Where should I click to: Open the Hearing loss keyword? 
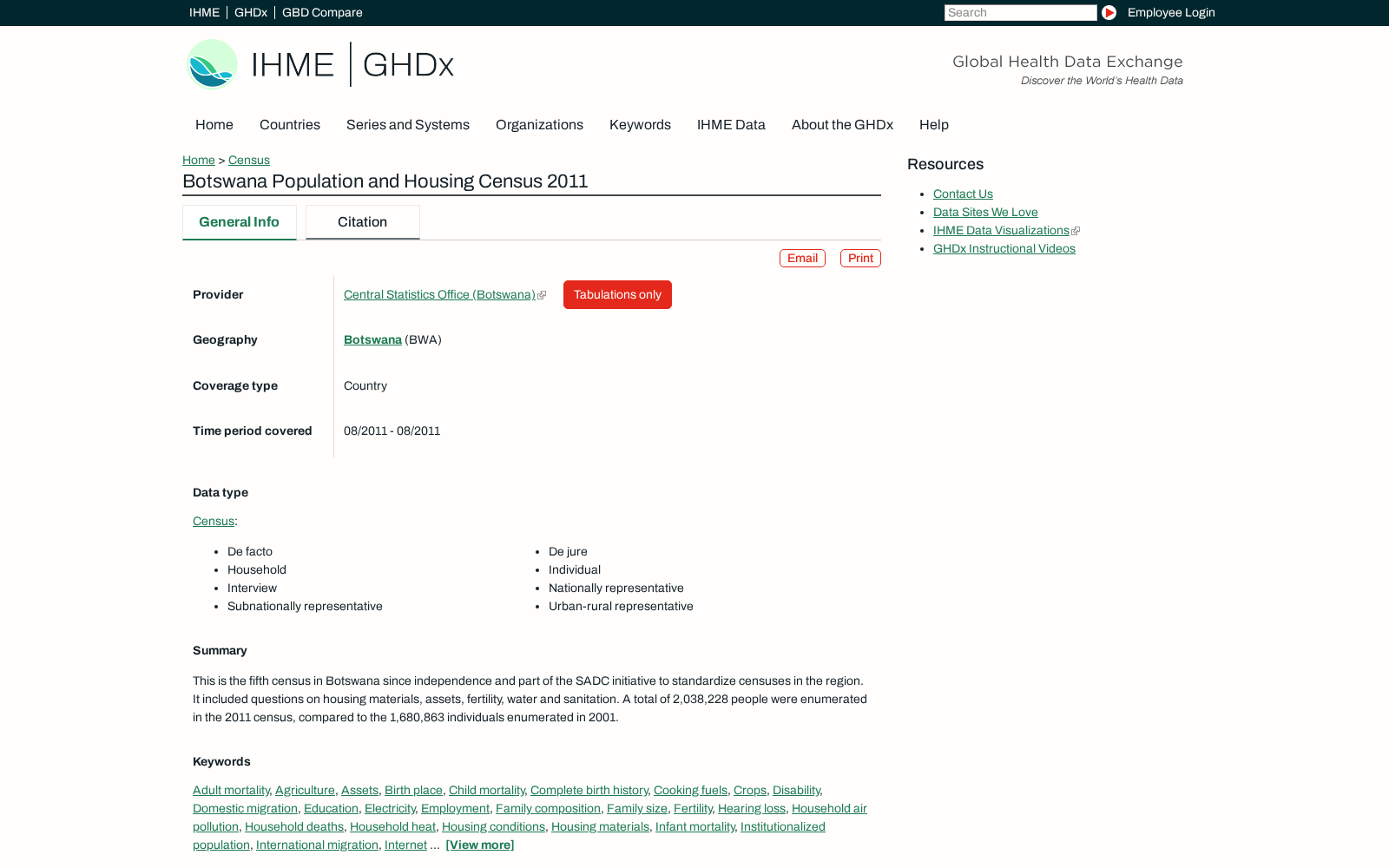pyautogui.click(x=752, y=809)
